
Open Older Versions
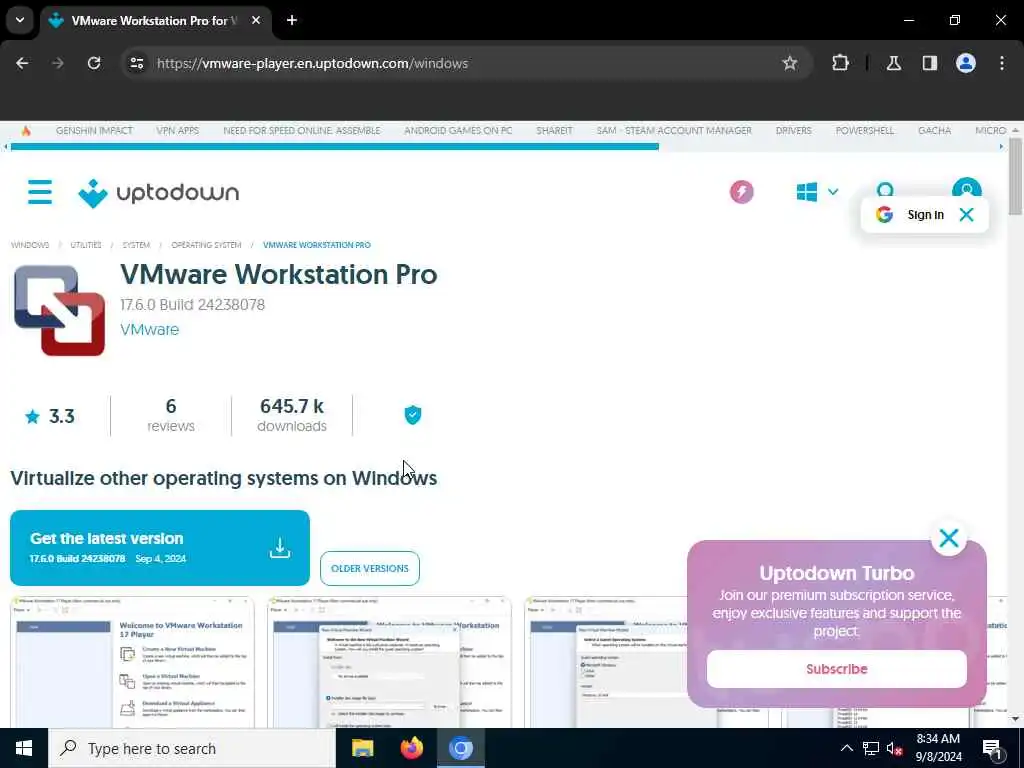(x=370, y=568)
